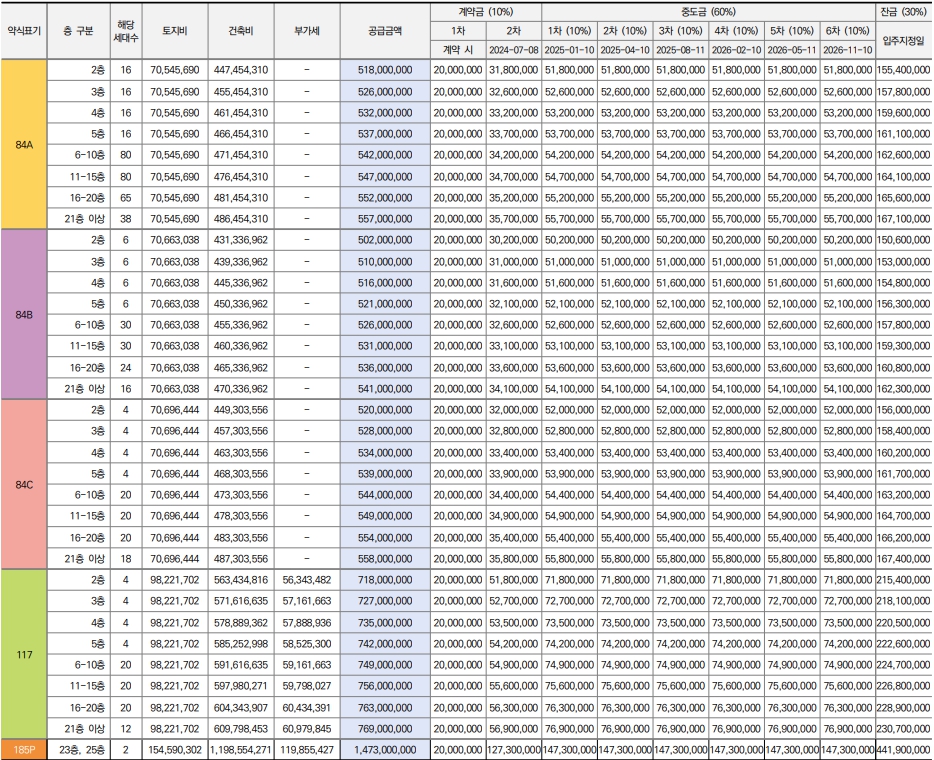Select construction cost 591,616,635
Viewport: 934px width, 760px height.
tap(241, 665)
